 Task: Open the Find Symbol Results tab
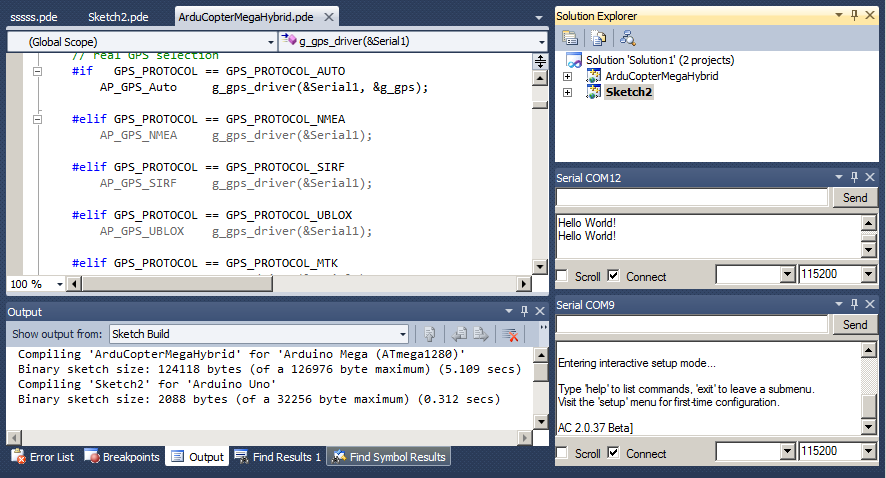[389, 457]
